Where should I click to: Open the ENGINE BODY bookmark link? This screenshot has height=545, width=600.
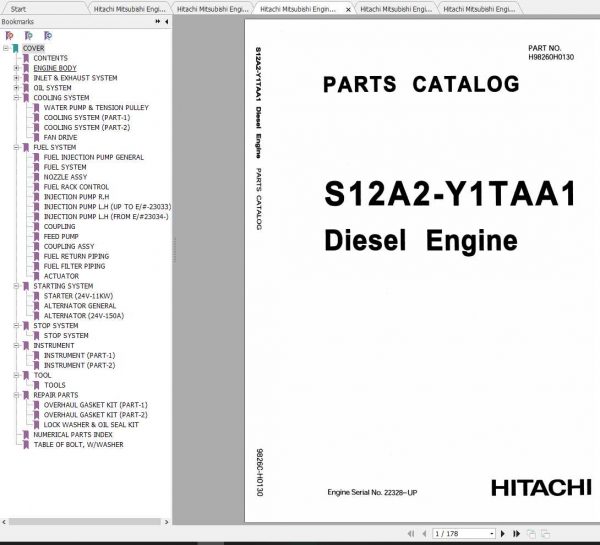click(55, 68)
